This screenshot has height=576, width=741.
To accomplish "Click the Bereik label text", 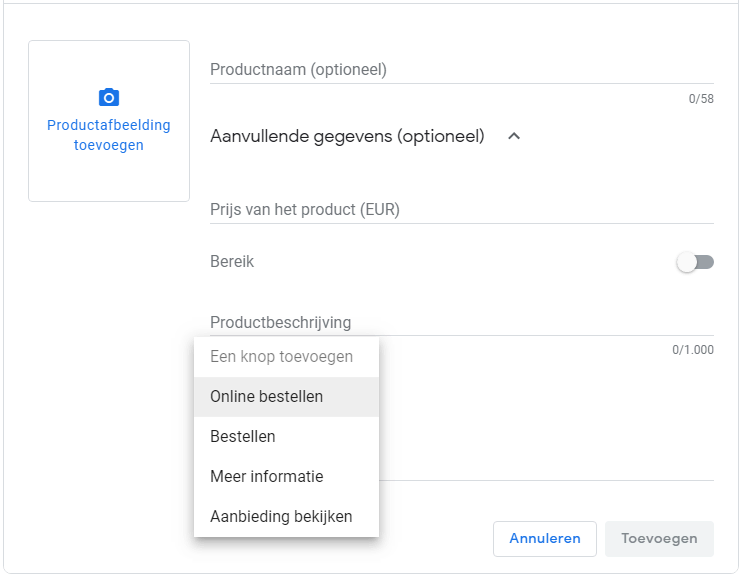I will click(232, 262).
